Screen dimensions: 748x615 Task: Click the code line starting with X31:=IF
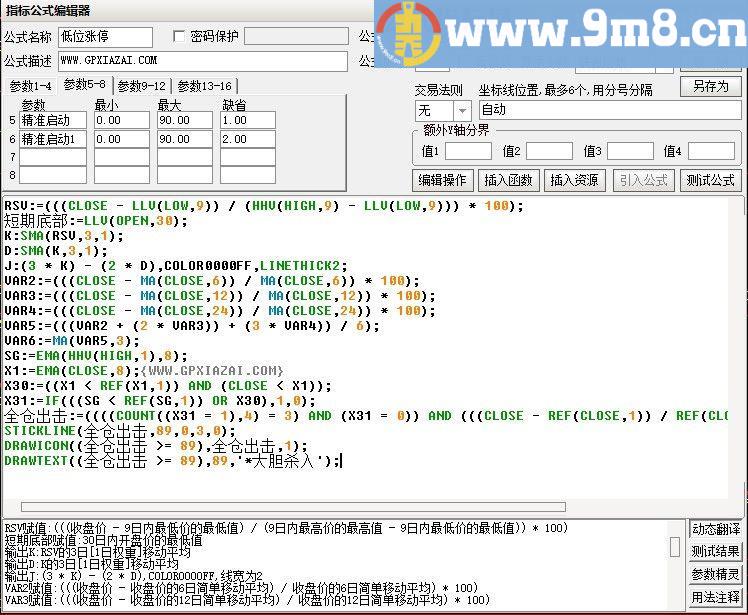pyautogui.click(x=160, y=401)
